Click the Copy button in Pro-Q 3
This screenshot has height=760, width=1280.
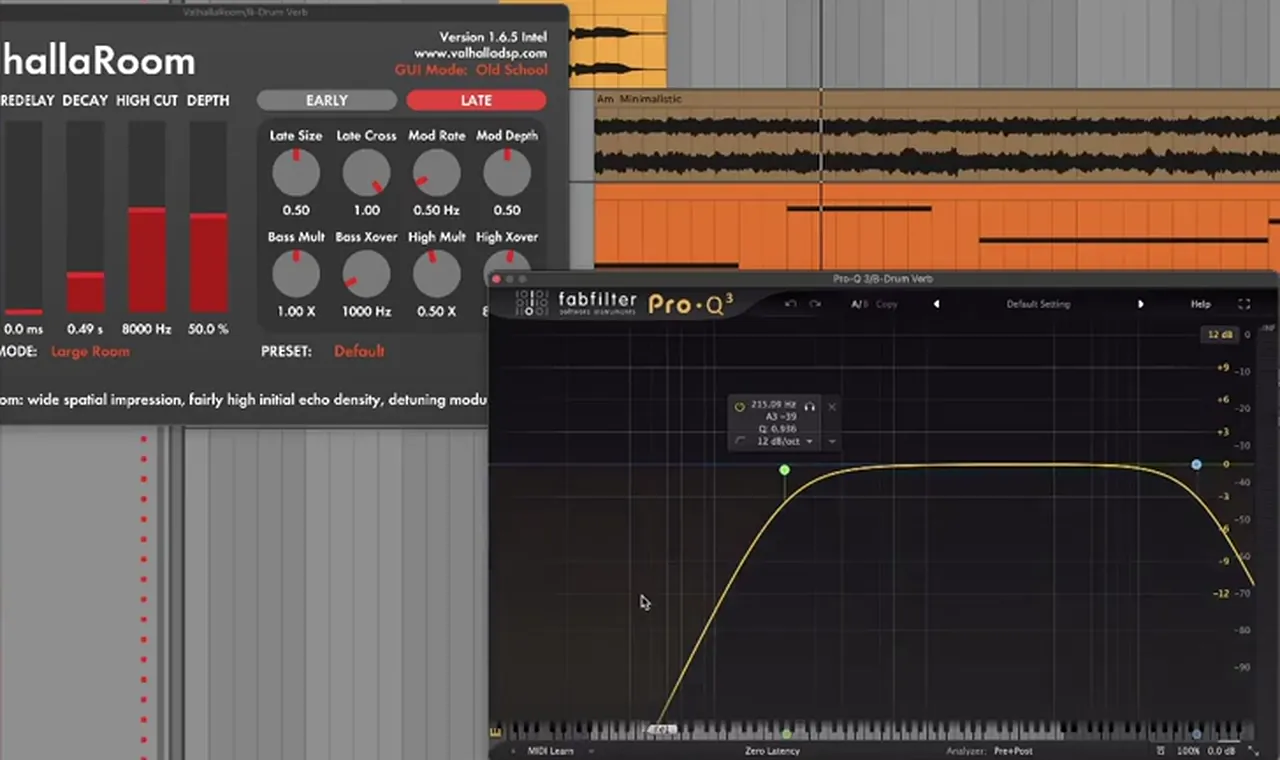click(x=886, y=304)
